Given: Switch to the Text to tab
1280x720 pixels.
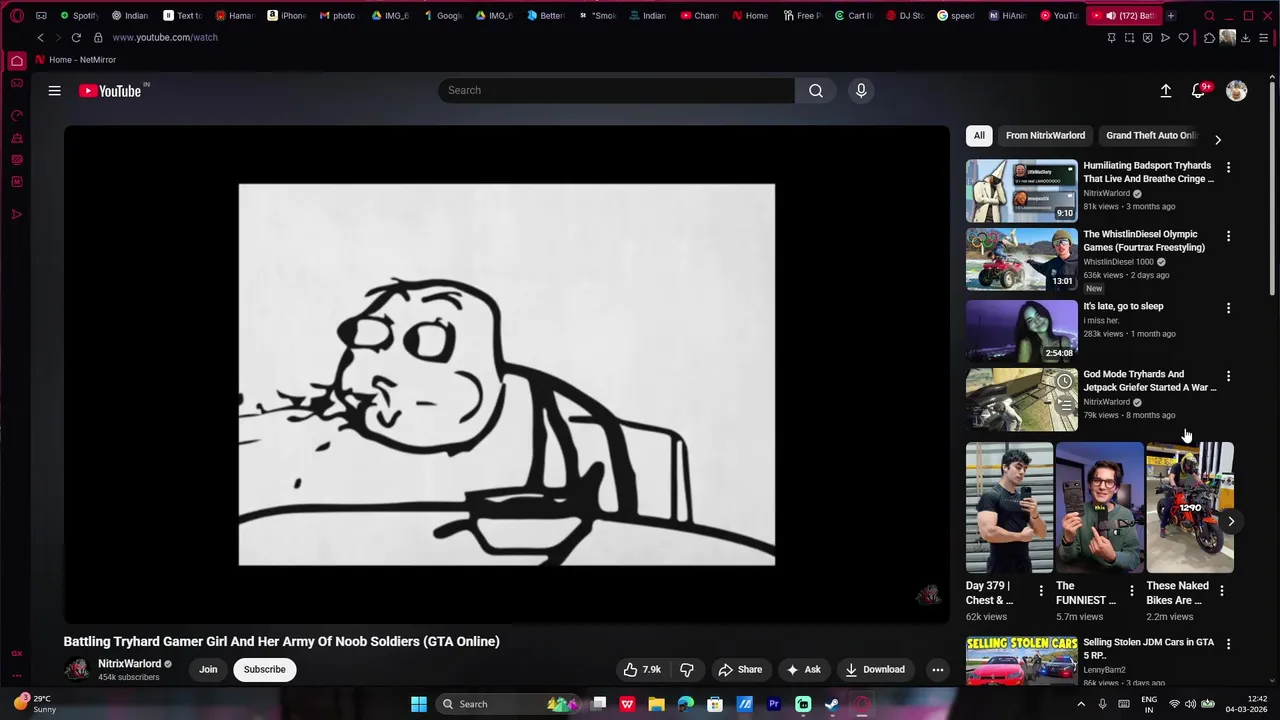Looking at the screenshot, I should point(183,16).
